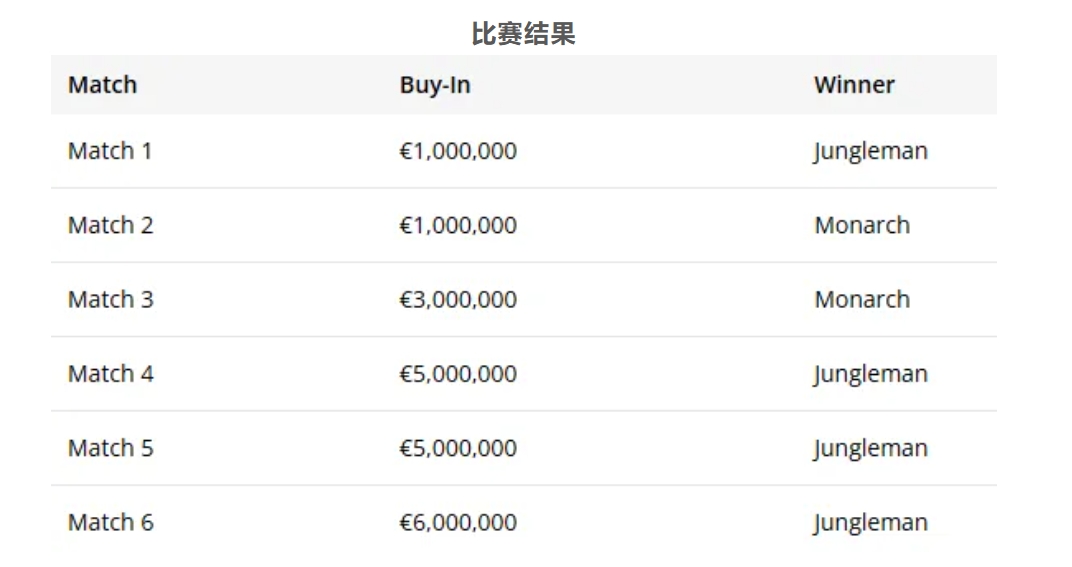1072x567 pixels.
Task: Click the Winner column header
Action: tap(854, 85)
